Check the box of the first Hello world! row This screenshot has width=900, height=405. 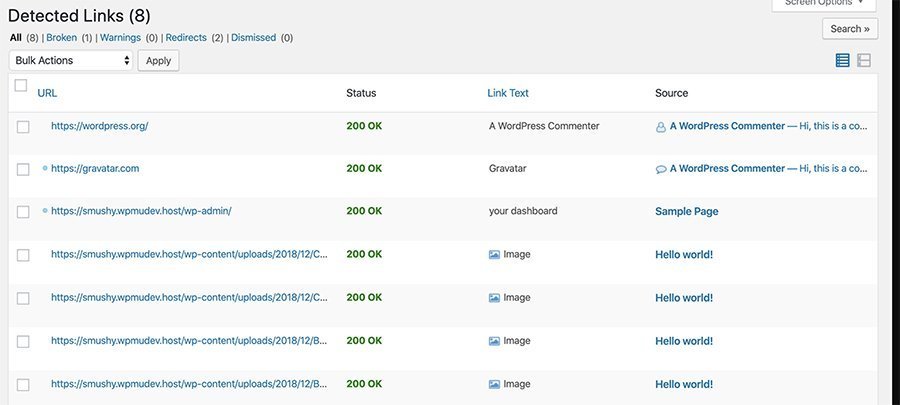23,255
